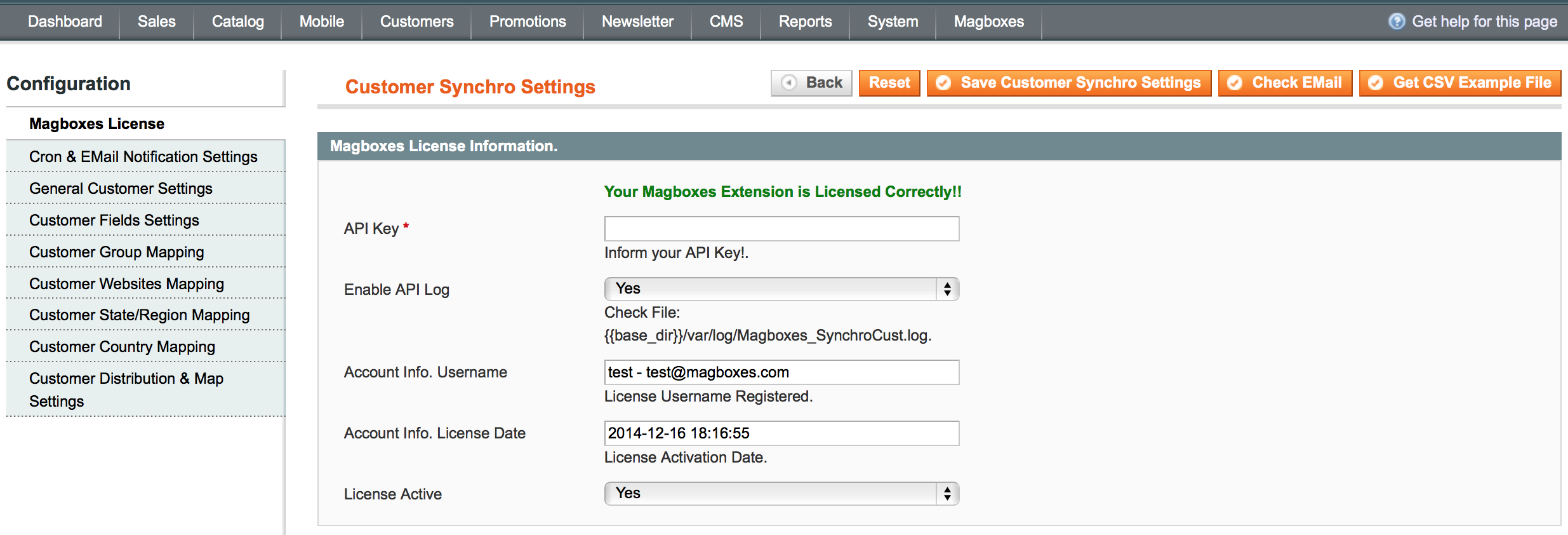Image resolution: width=1568 pixels, height=535 pixels.
Task: Focus the API Key input field
Action: tap(781, 229)
